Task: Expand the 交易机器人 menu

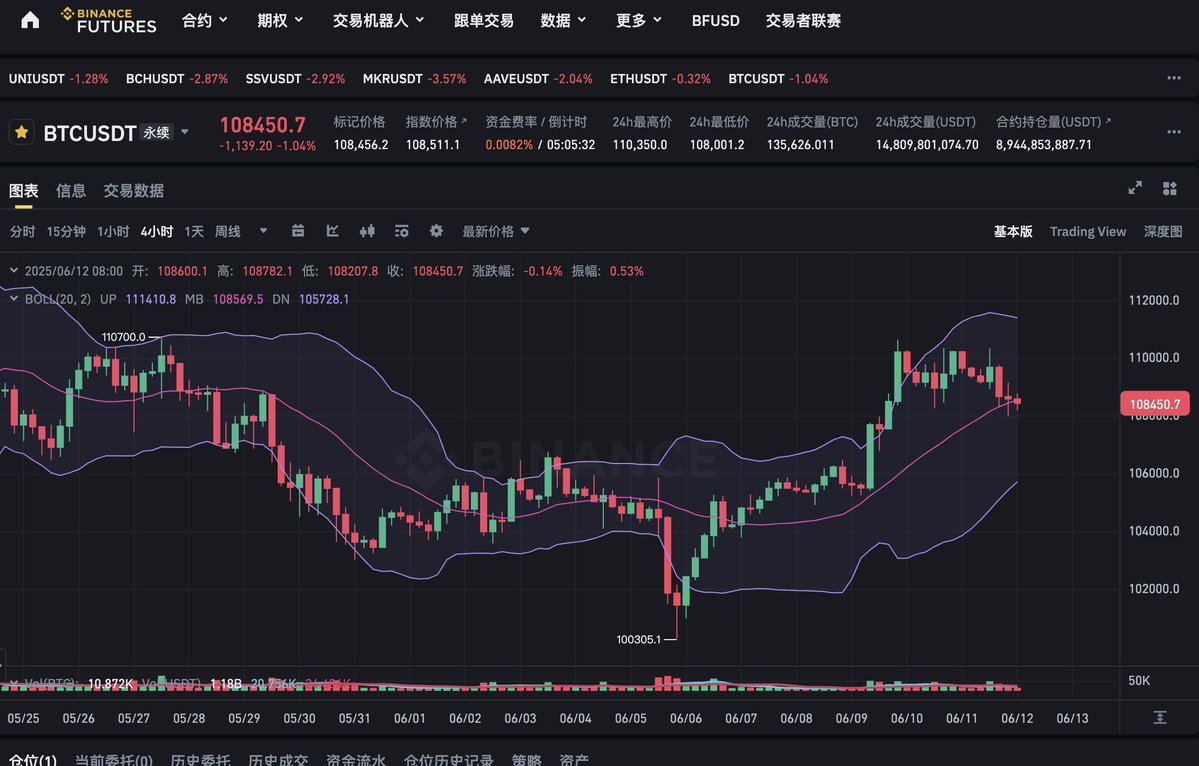Action: tap(378, 21)
